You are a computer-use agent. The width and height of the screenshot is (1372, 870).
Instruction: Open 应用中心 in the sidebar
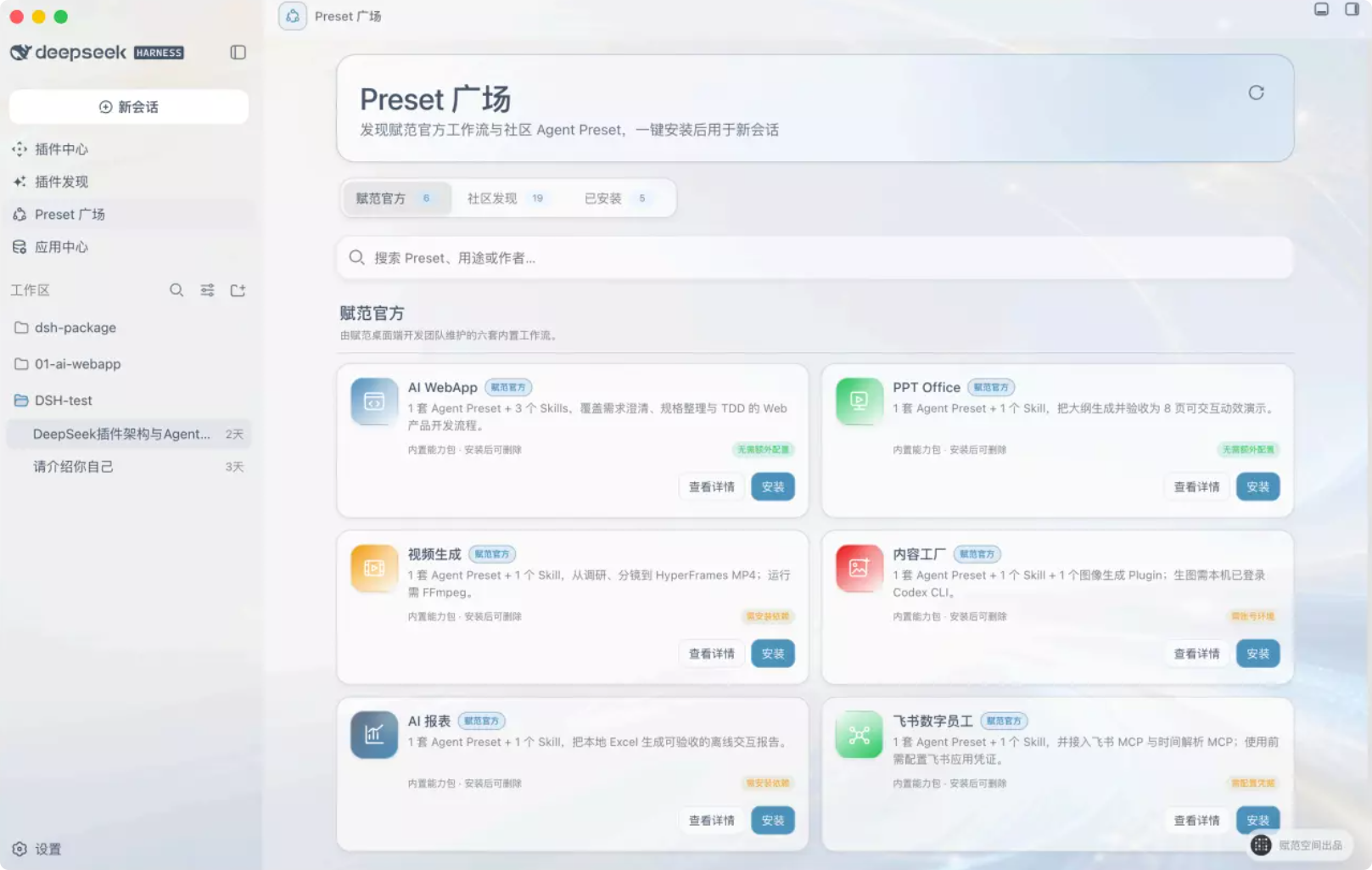[x=129, y=247]
